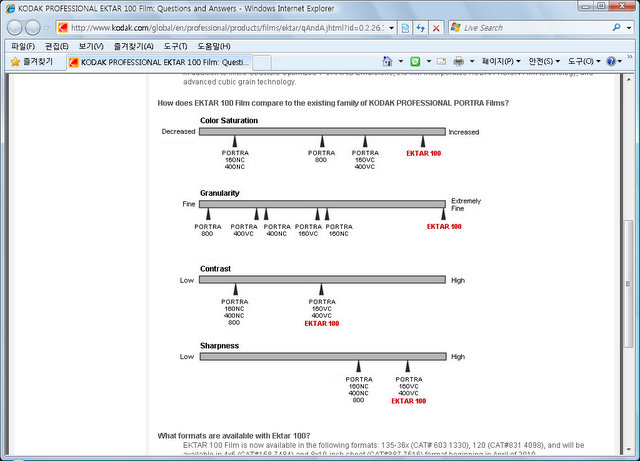Click the scrollbar down arrow
The height and width of the screenshot is (461, 640).
tap(629, 449)
